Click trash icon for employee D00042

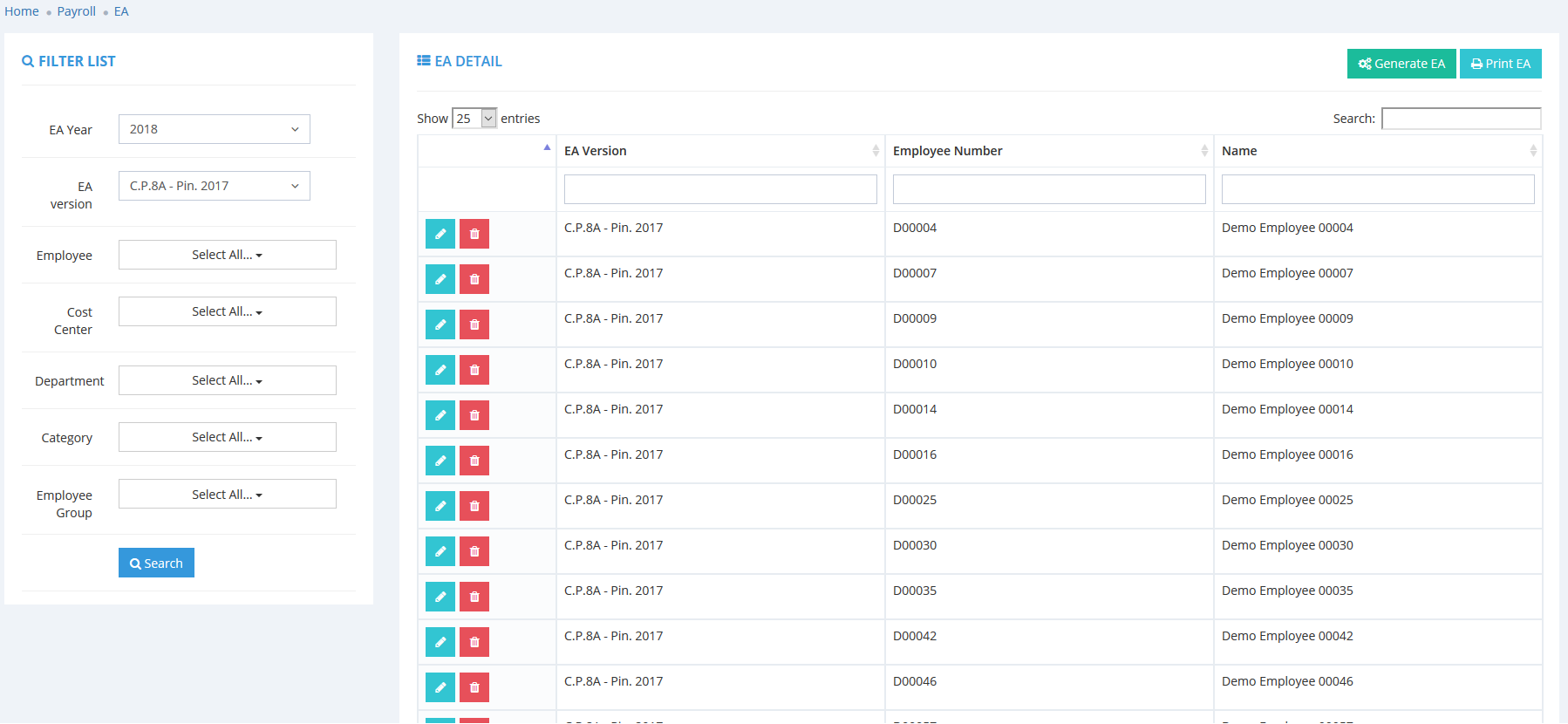coord(474,642)
